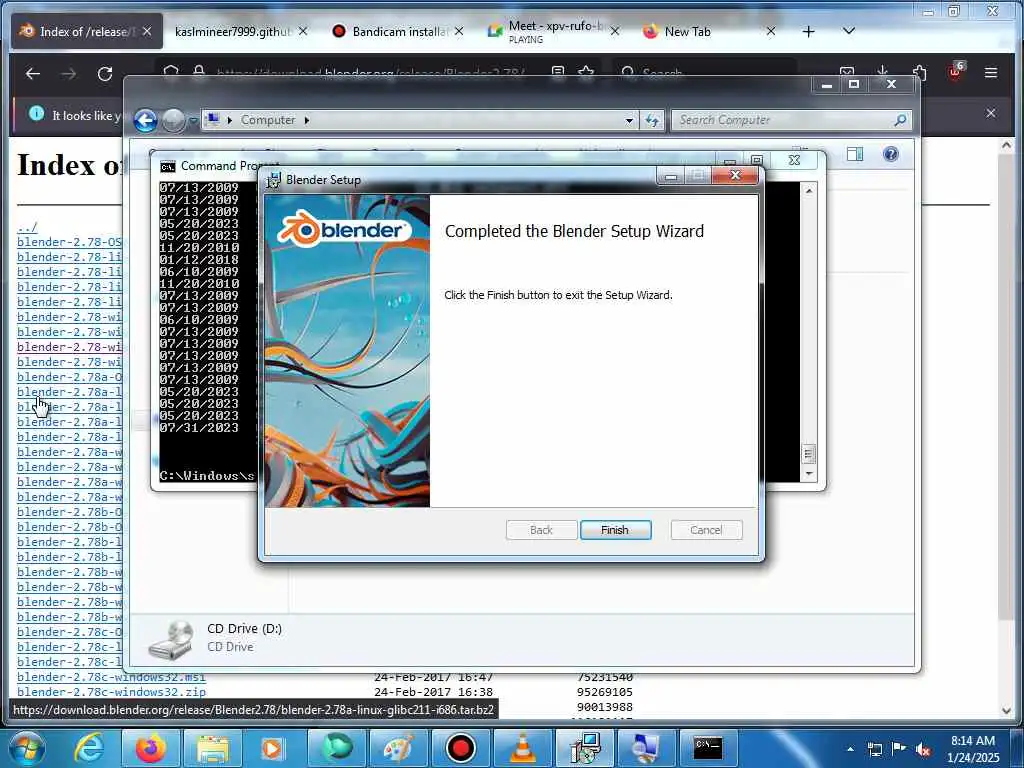
Task: Click the muted volume tray icon
Action: coord(923,749)
